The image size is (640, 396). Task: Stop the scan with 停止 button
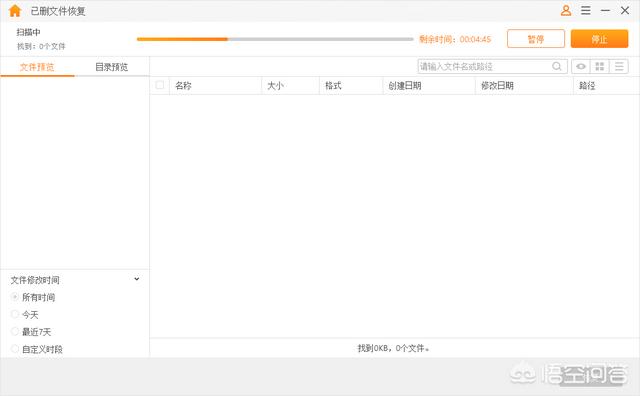(x=599, y=39)
